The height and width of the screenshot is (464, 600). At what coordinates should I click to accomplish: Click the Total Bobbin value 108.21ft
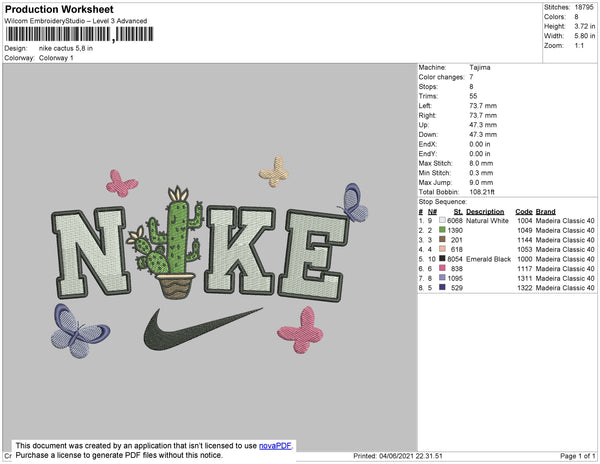482,192
